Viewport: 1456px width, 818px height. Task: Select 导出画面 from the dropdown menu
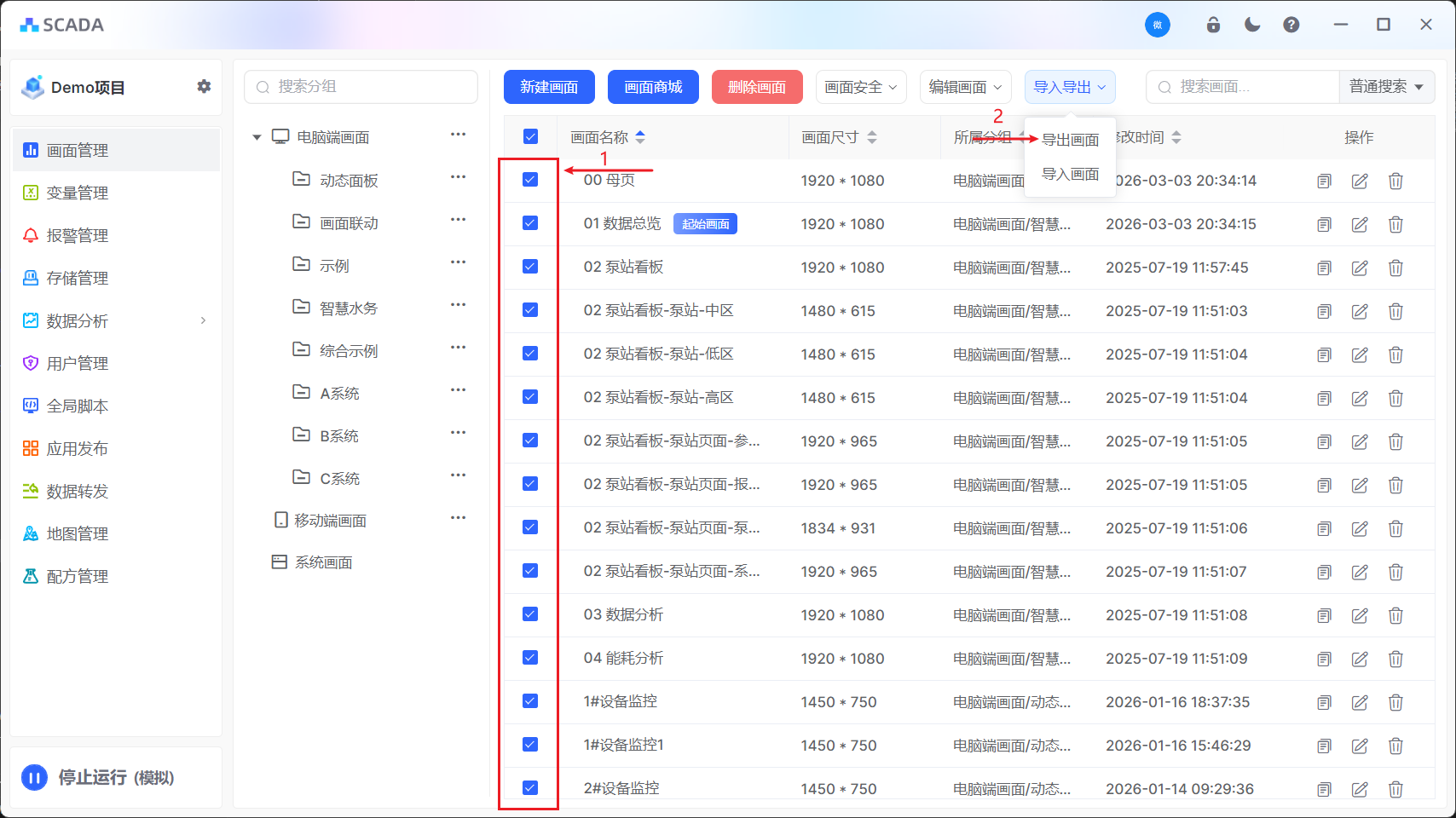pos(1070,140)
